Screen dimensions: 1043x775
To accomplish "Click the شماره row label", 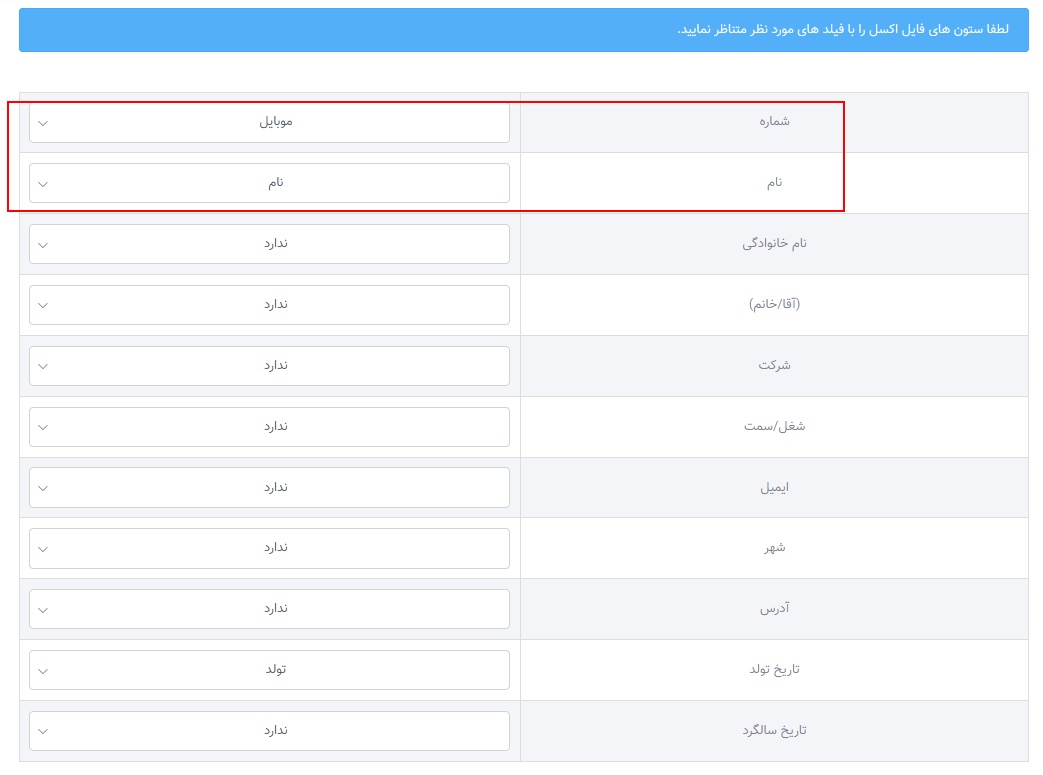I will (x=774, y=121).
